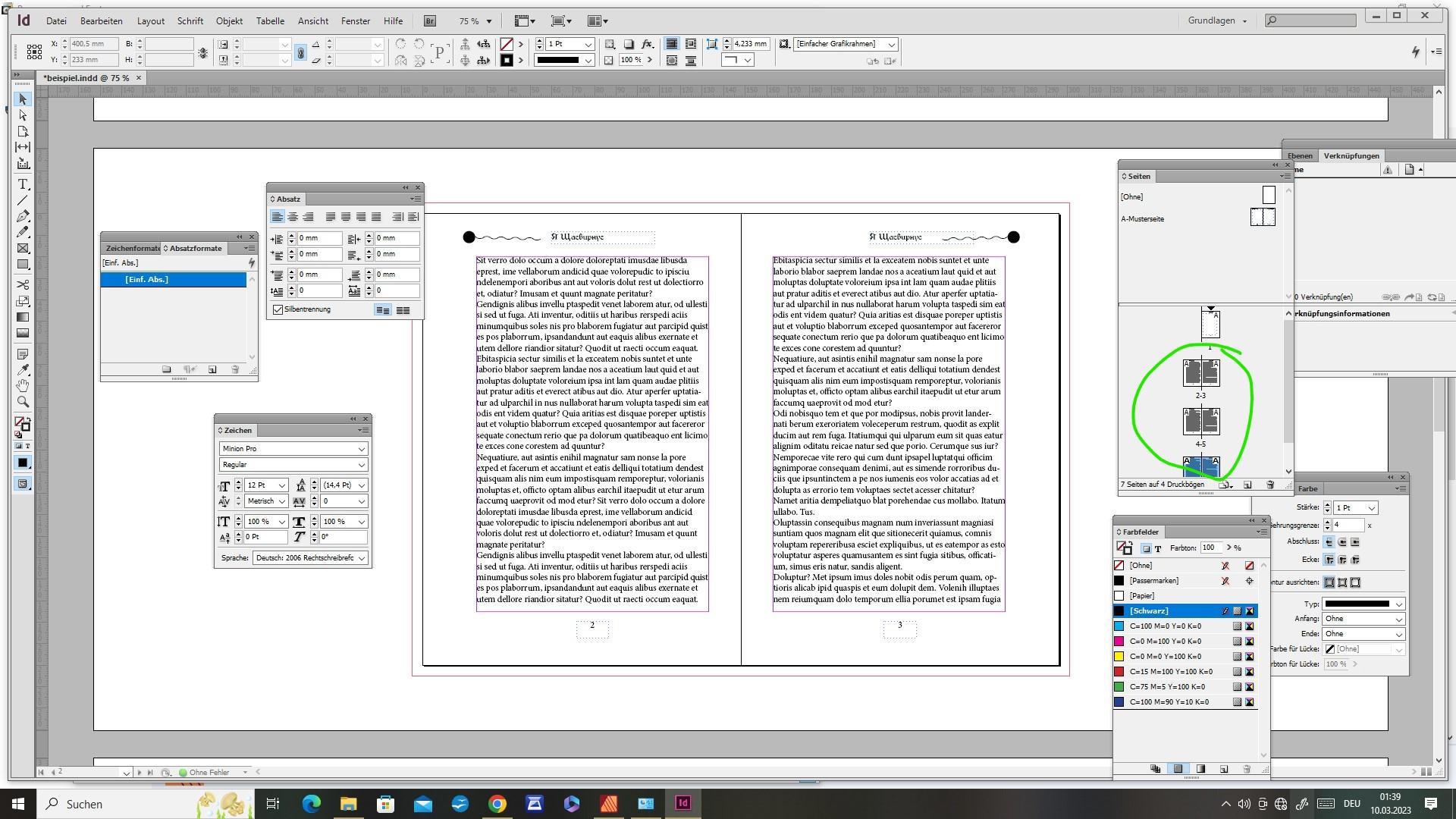Select A-Musterseite in Seiten panel
1456x819 pixels.
coord(1142,219)
